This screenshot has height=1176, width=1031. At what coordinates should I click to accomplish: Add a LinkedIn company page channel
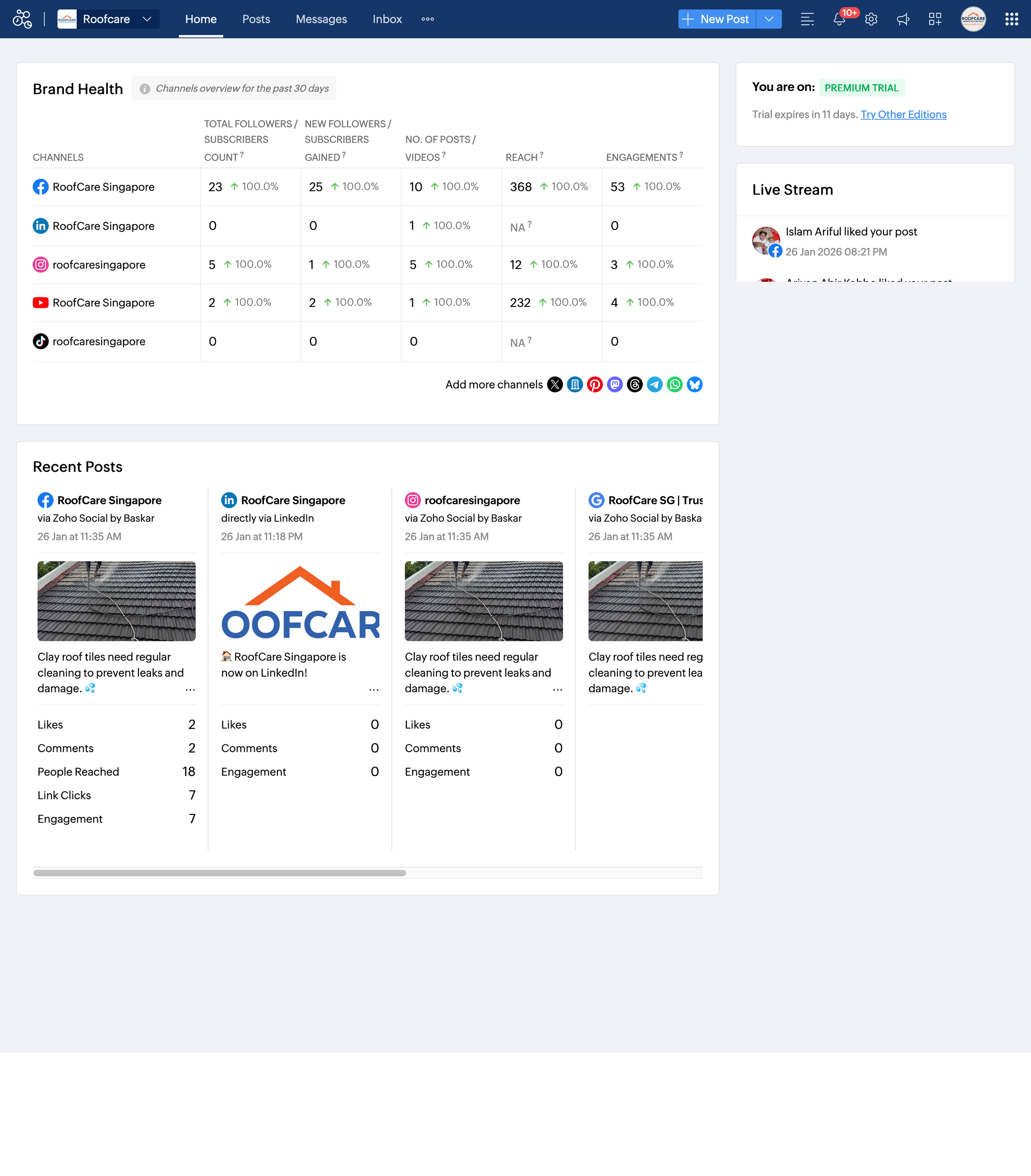click(x=575, y=384)
